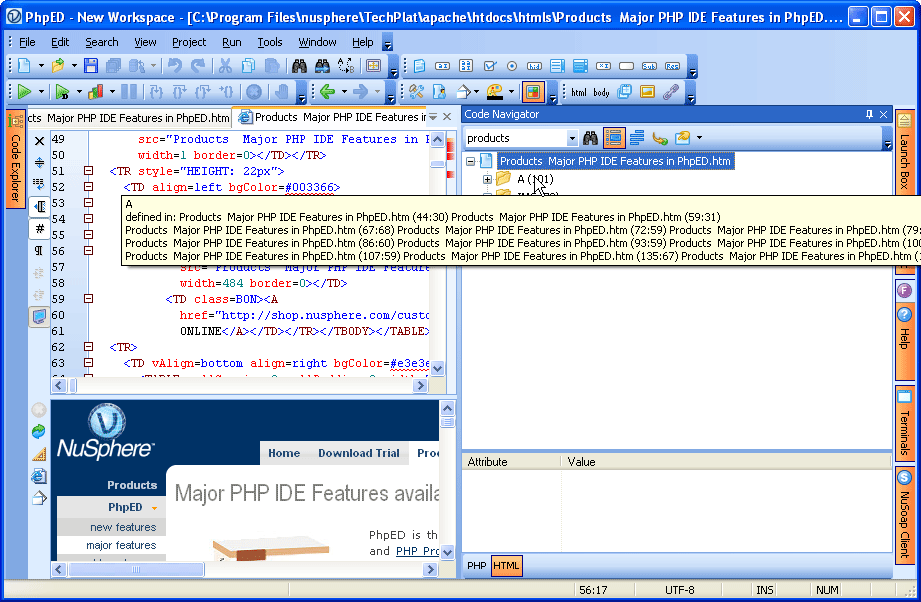The width and height of the screenshot is (921, 602).
Task: Toggle the aligned-lines view in Code Navigator
Action: tap(637, 138)
